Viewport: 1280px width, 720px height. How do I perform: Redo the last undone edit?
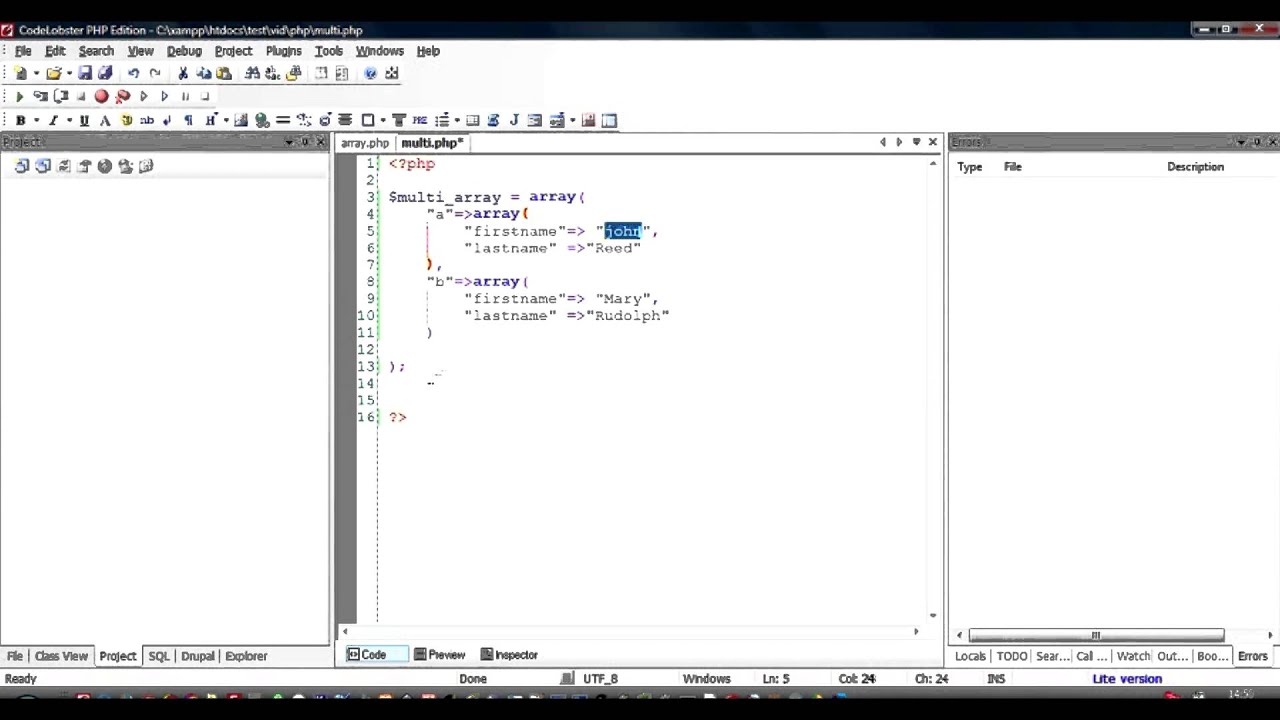tap(154, 73)
